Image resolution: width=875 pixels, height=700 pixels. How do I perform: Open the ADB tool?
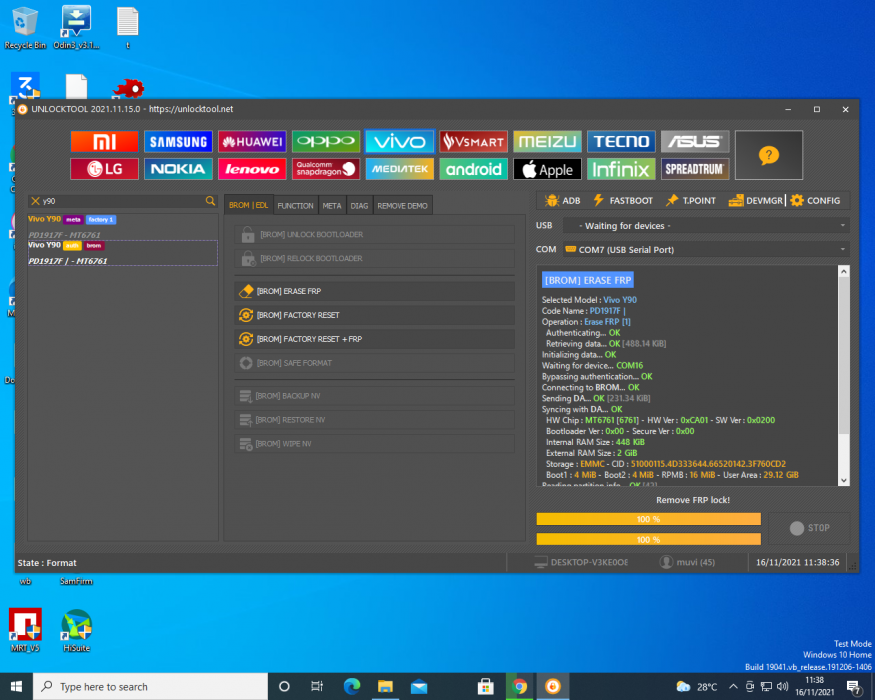562,200
